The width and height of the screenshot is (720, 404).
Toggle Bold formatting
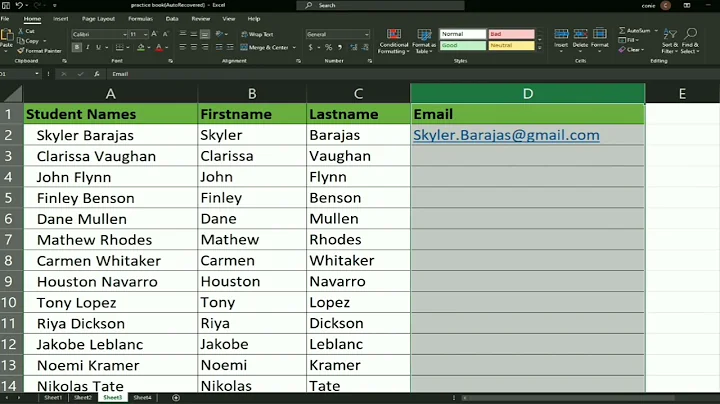(x=77, y=47)
